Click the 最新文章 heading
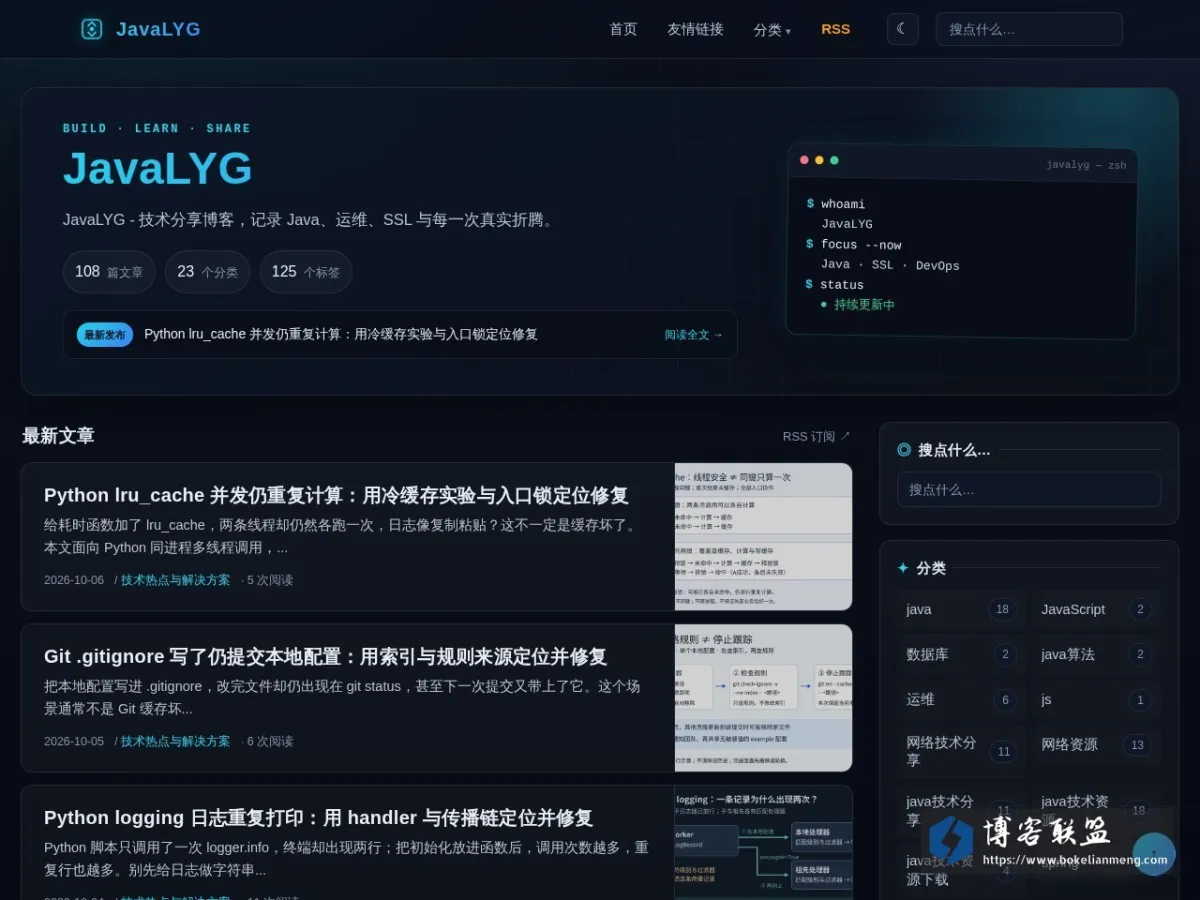The width and height of the screenshot is (1200, 900). tap(58, 436)
